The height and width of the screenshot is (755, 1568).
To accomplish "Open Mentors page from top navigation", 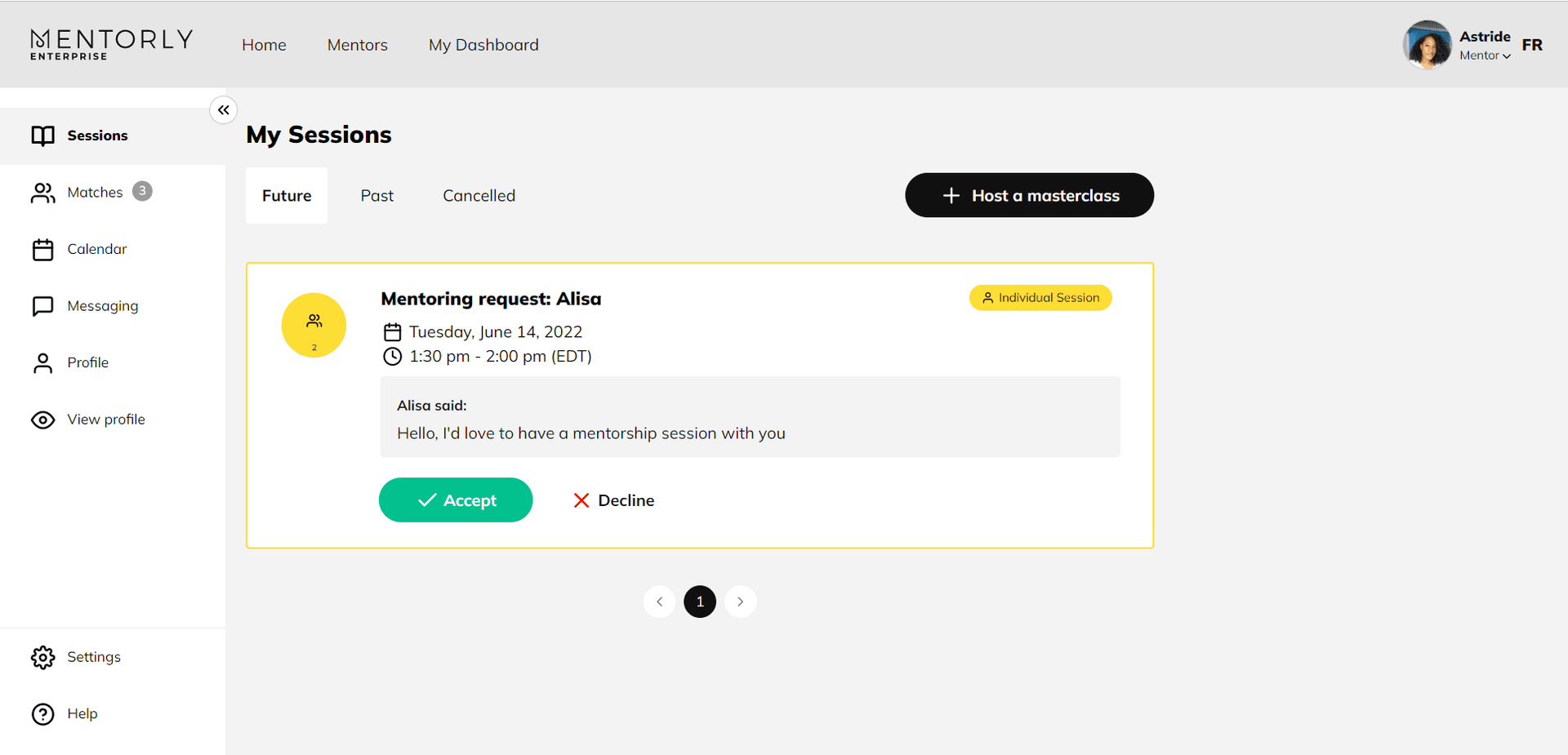I will click(357, 45).
